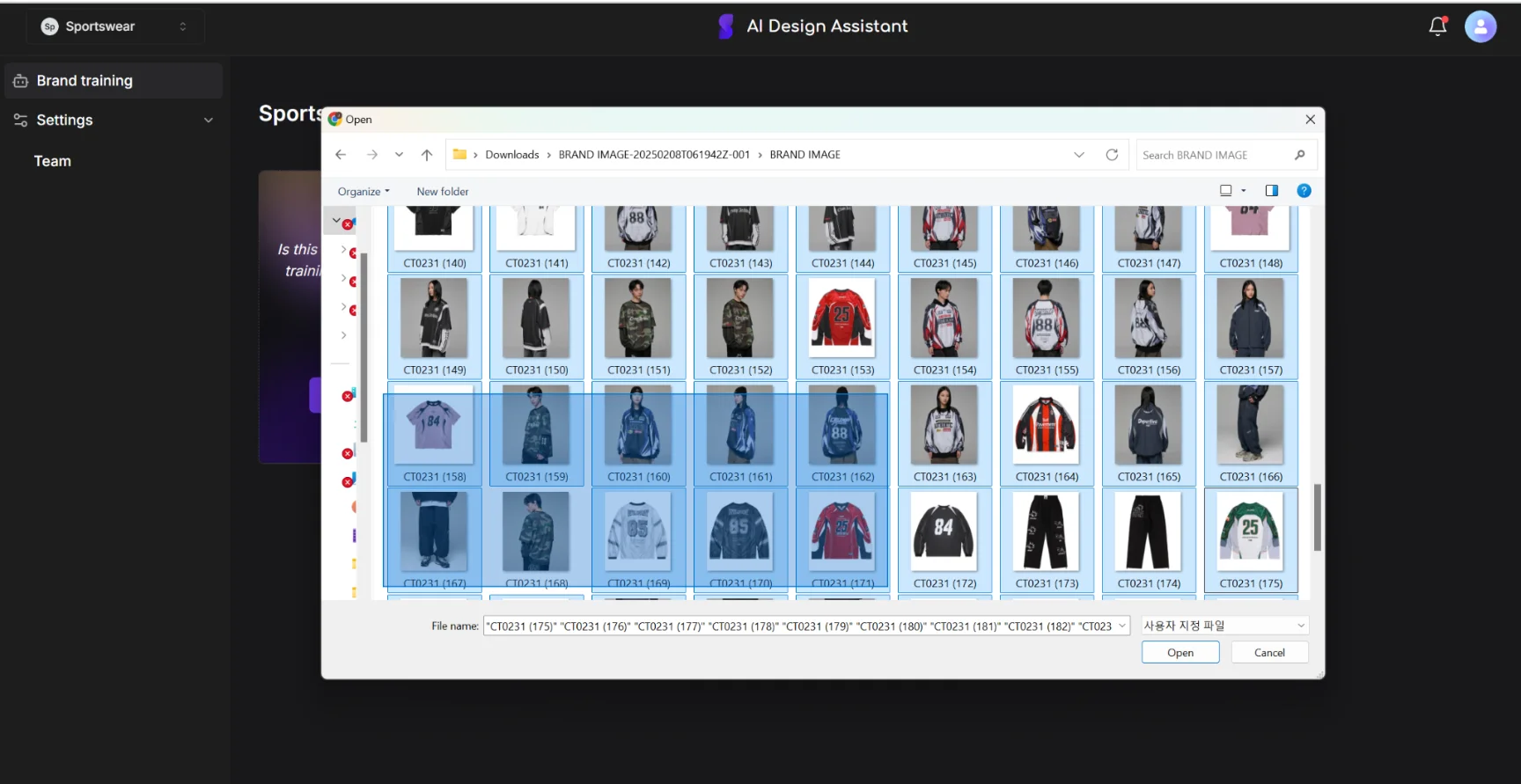The height and width of the screenshot is (784, 1521).
Task: Select thumbnail CT0231 (153) red jersey
Action: 843,326
